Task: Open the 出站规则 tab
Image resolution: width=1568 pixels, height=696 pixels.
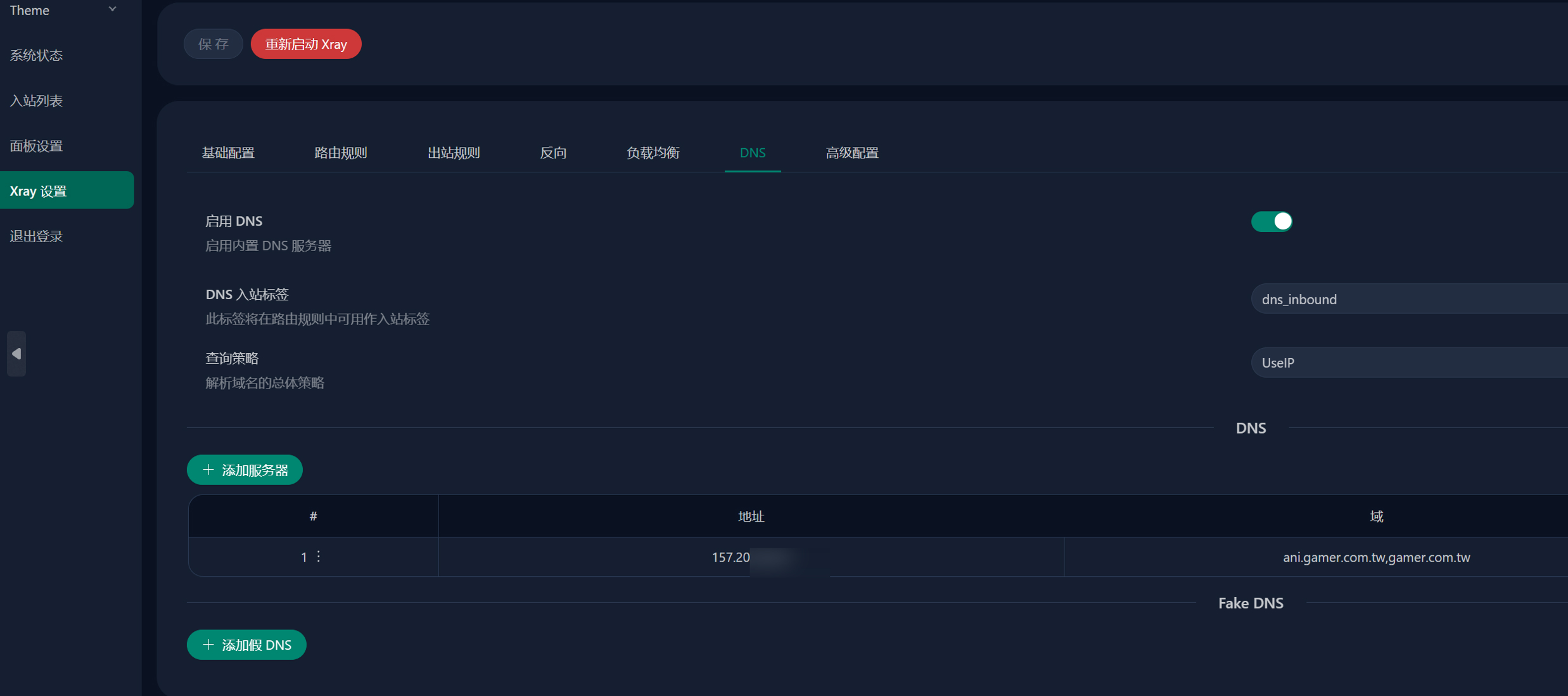Action: (454, 153)
